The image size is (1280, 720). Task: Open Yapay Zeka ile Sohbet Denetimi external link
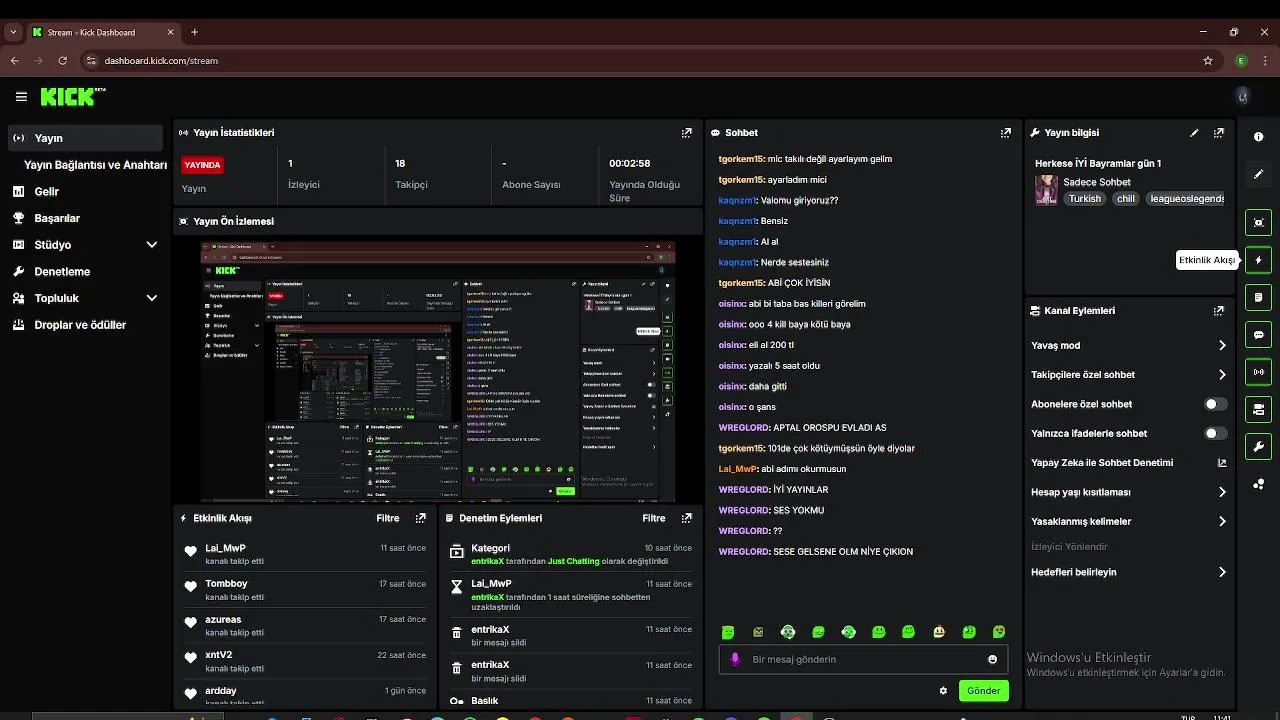point(1221,463)
